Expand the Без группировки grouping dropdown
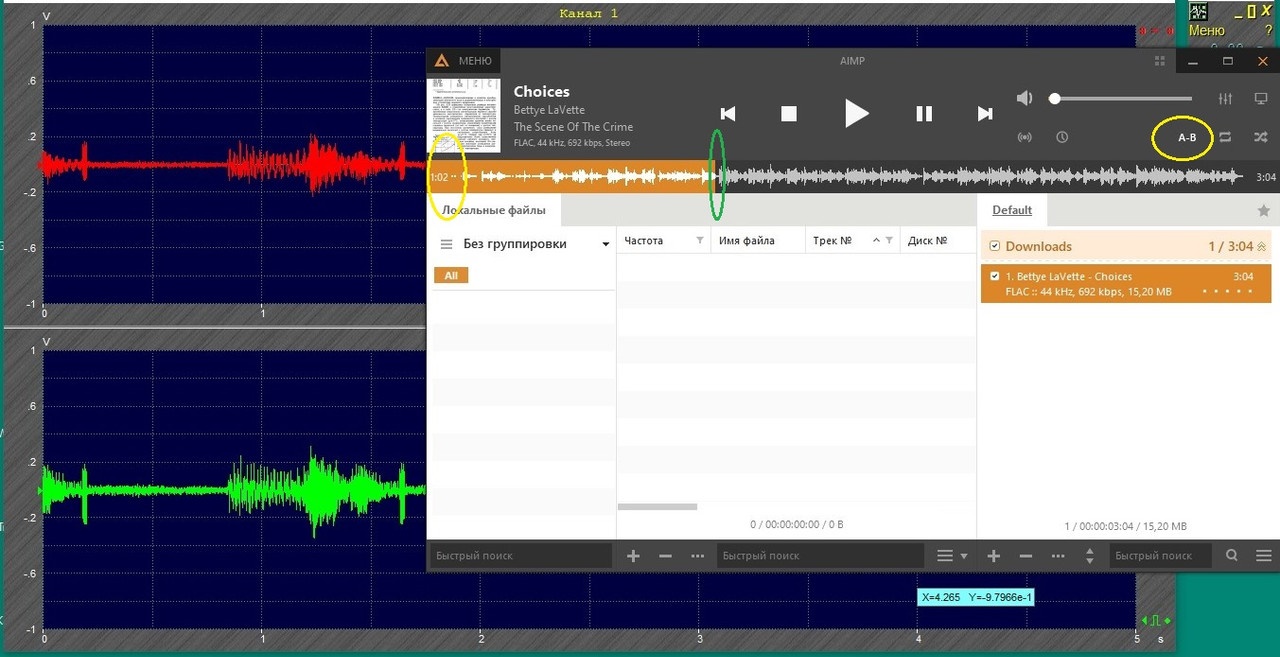 [606, 244]
